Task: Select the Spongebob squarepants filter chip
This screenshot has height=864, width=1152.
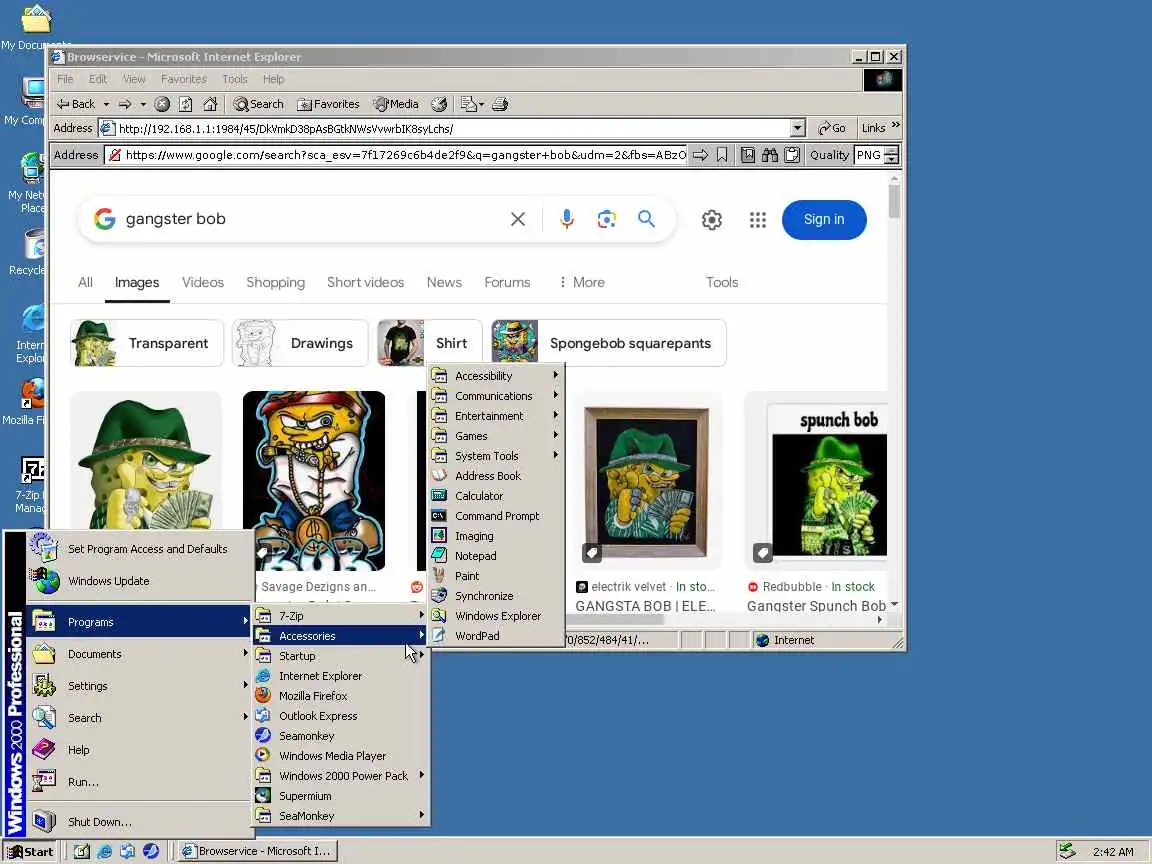Action: click(x=609, y=343)
